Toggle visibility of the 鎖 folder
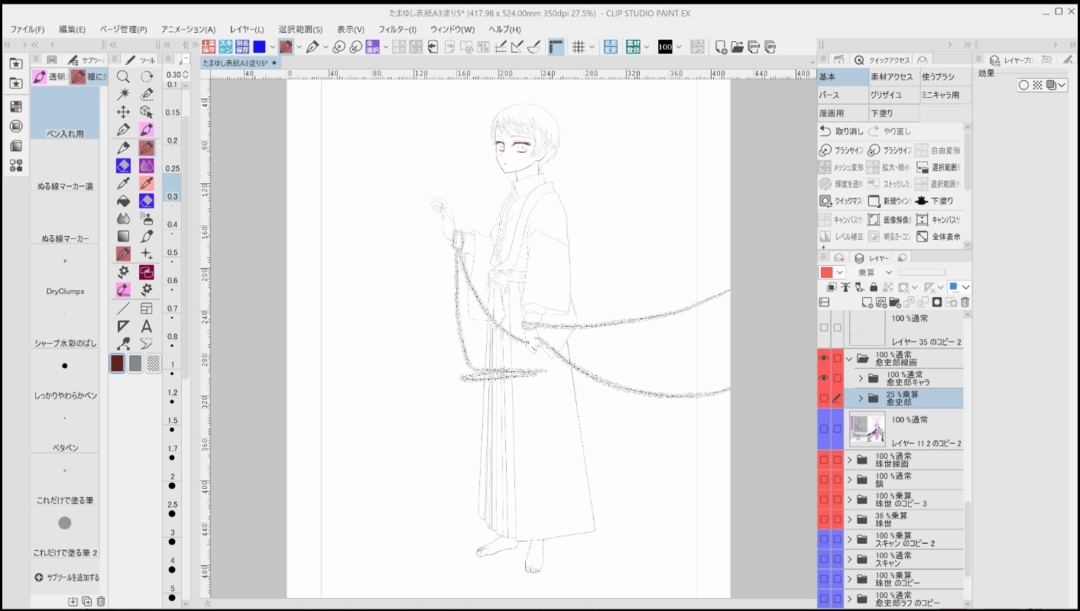 [x=824, y=479]
